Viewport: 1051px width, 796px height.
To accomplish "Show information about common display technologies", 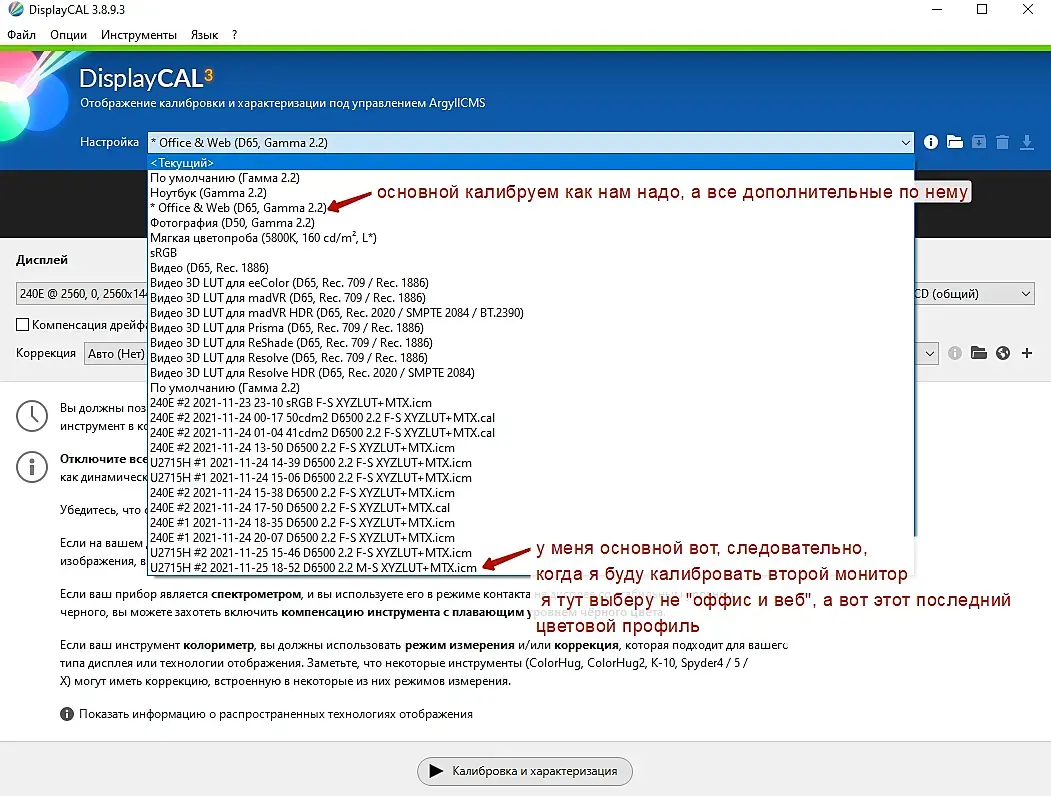I will 275,714.
